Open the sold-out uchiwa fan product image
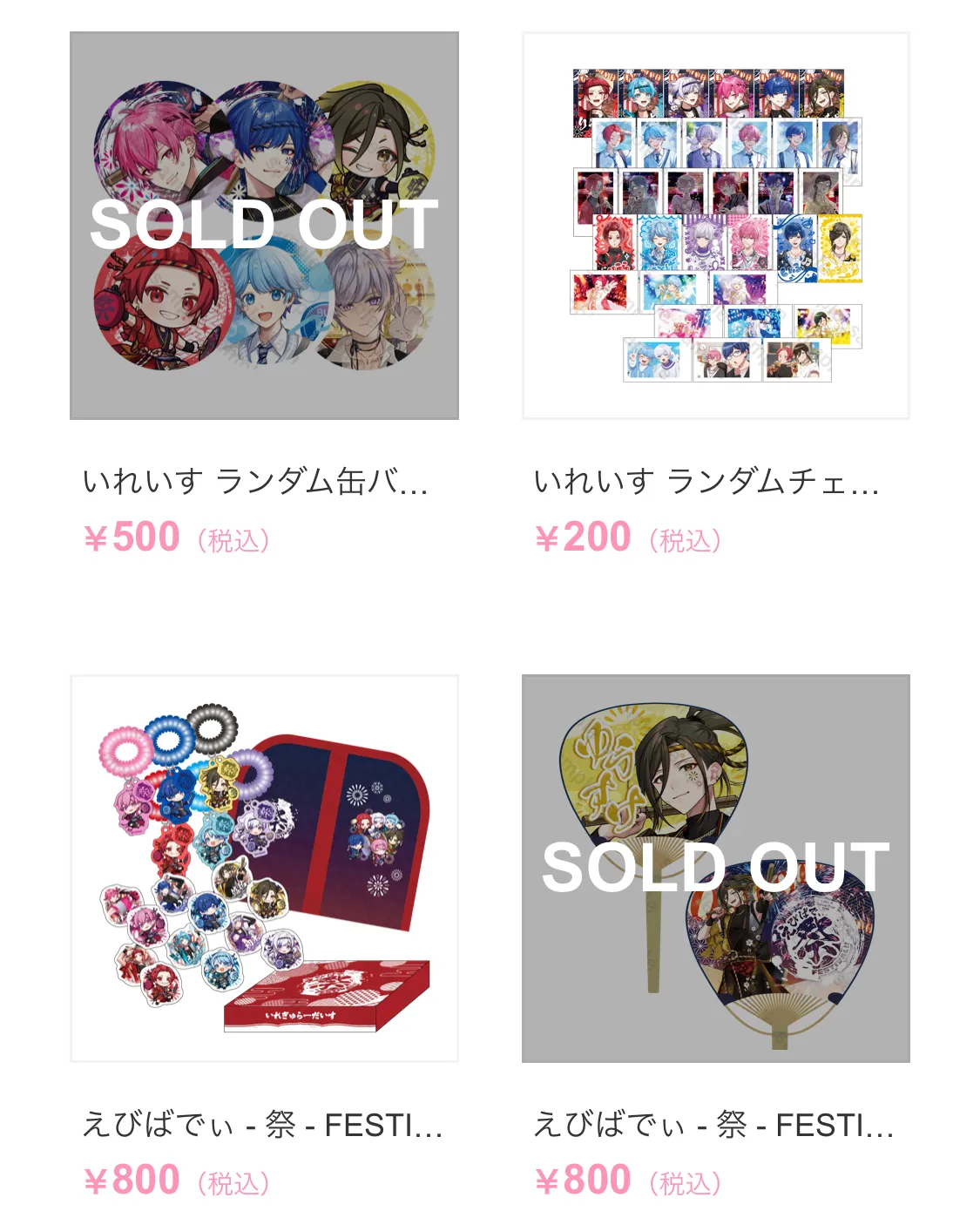Image resolution: width=980 pixels, height=1211 pixels. tap(715, 869)
